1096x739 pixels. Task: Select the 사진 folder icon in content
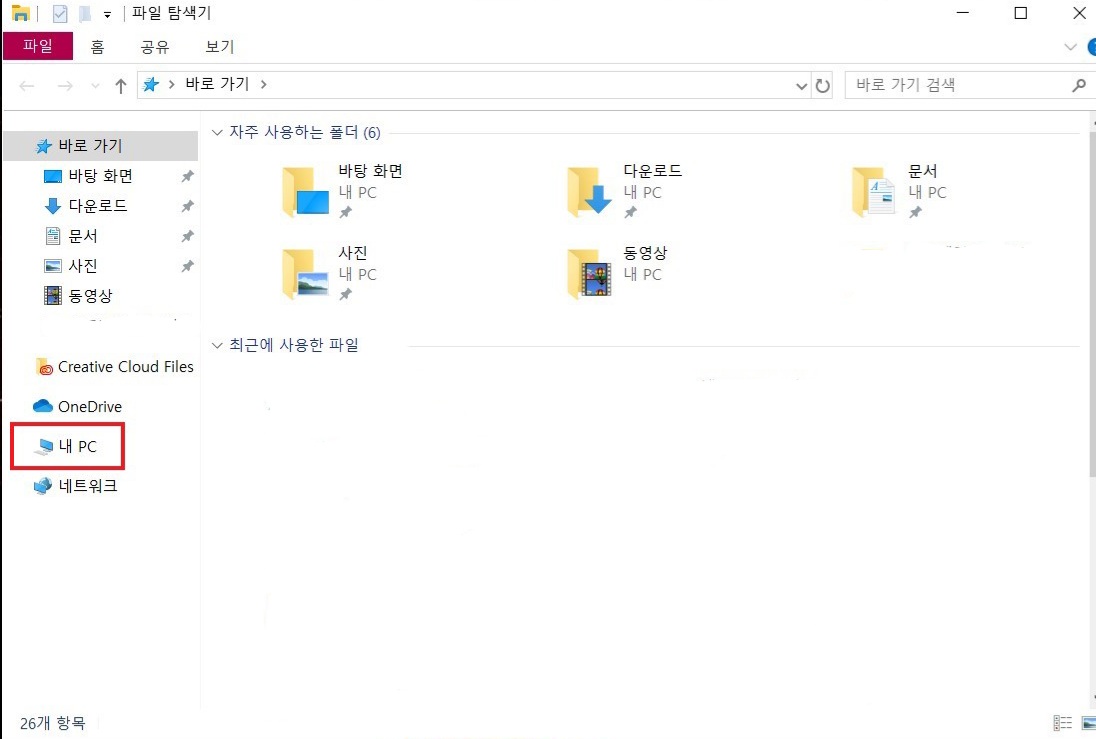pyautogui.click(x=305, y=273)
